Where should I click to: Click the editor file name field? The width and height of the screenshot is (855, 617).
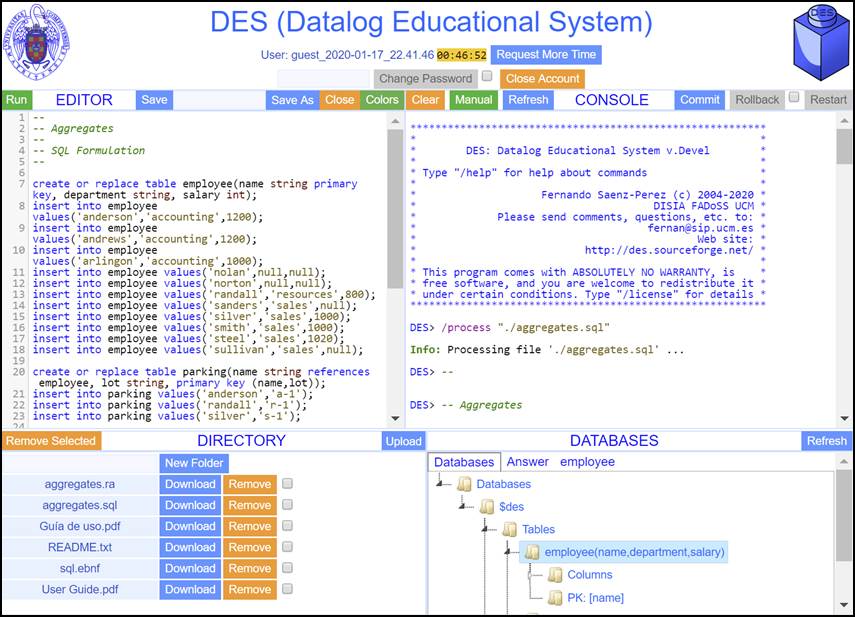coord(219,100)
